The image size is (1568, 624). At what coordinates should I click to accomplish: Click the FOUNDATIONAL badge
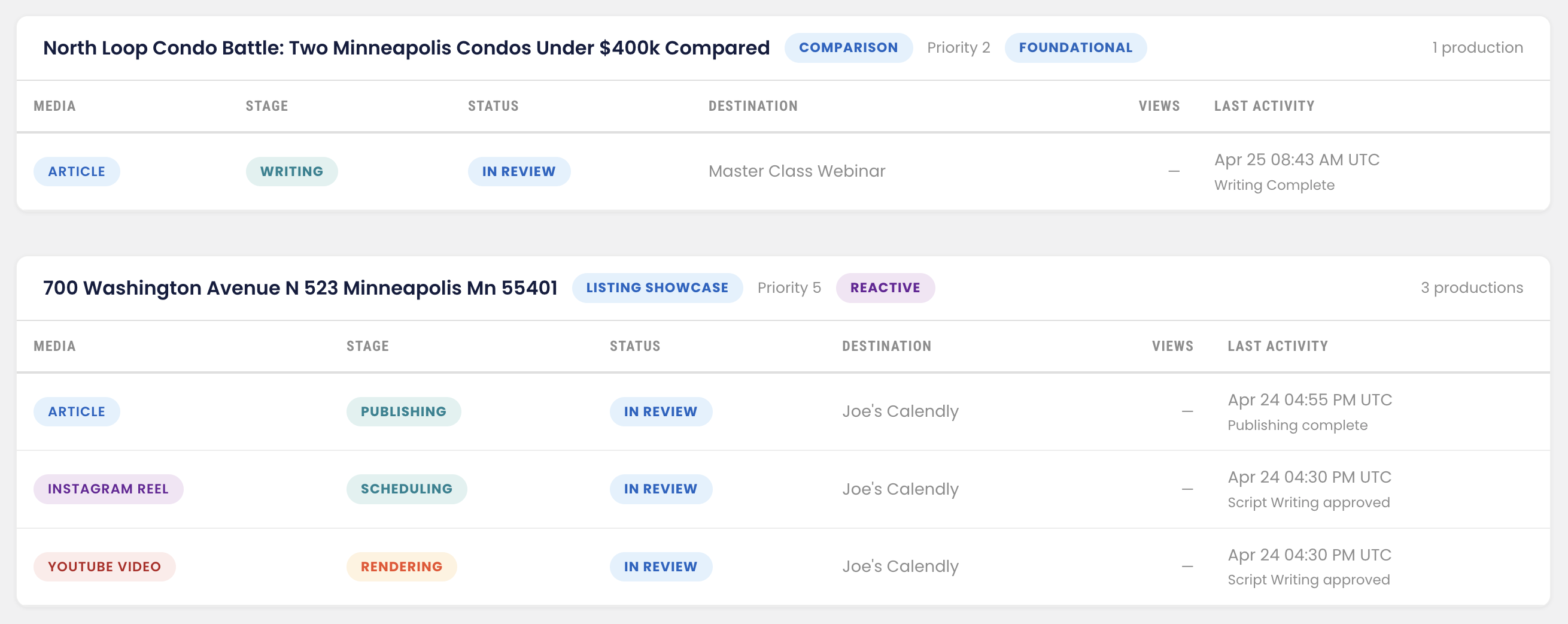point(1075,47)
